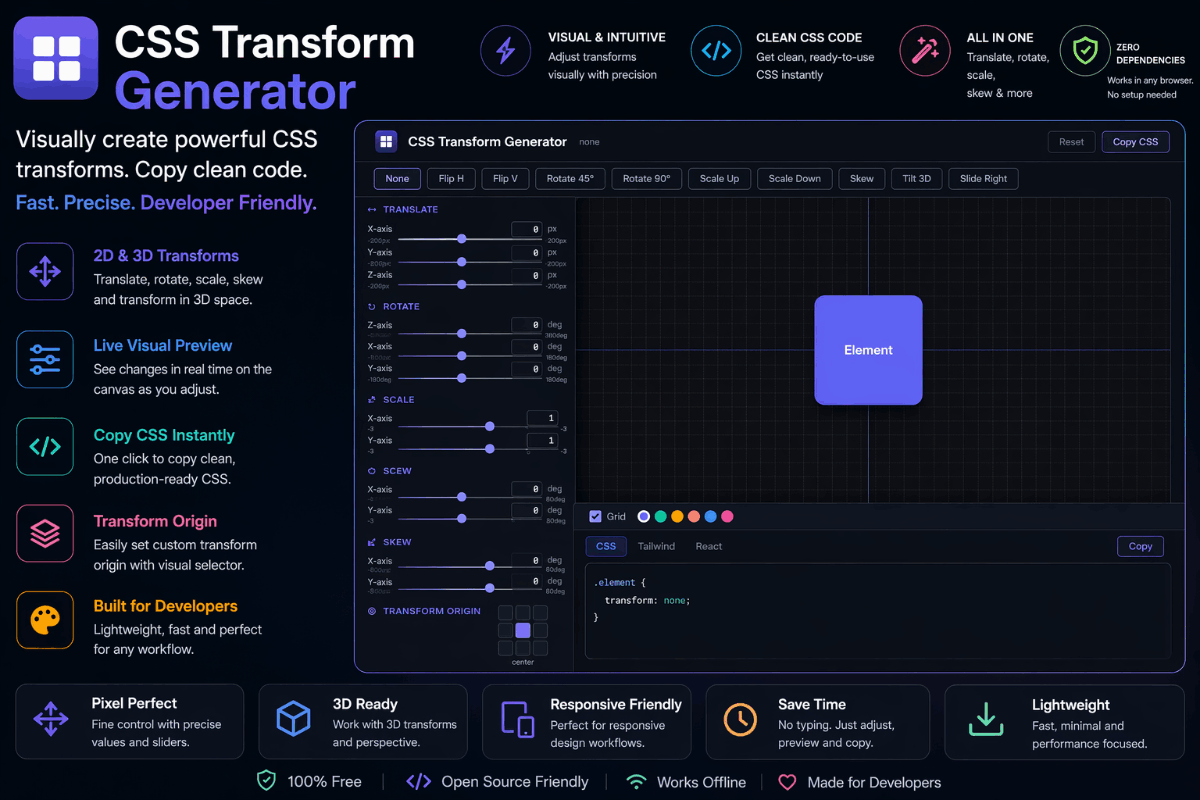Click the ROTATE section circular arrow icon
The height and width of the screenshot is (800, 1200).
point(372,307)
